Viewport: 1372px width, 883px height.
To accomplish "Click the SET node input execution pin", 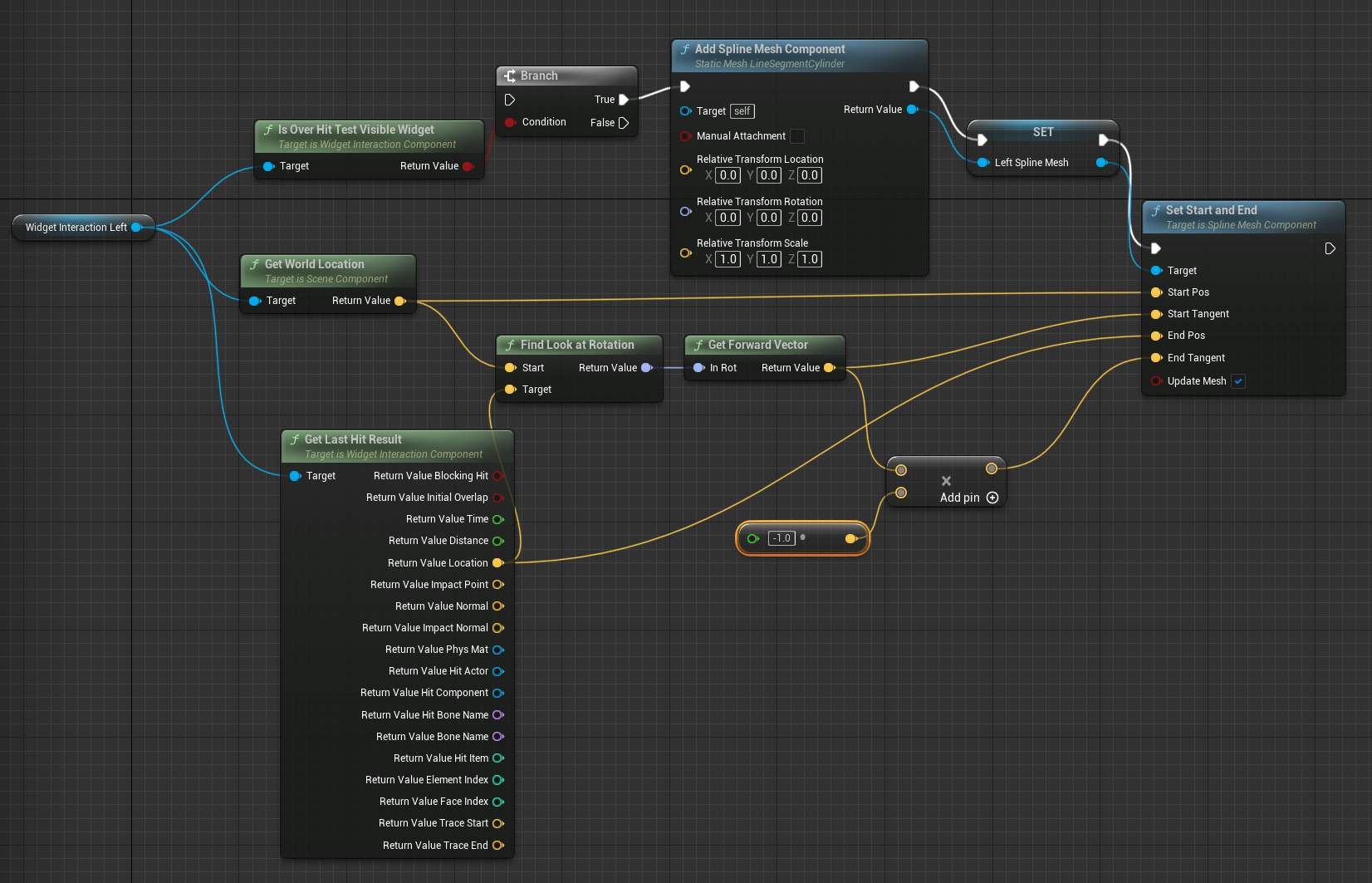I will (982, 140).
